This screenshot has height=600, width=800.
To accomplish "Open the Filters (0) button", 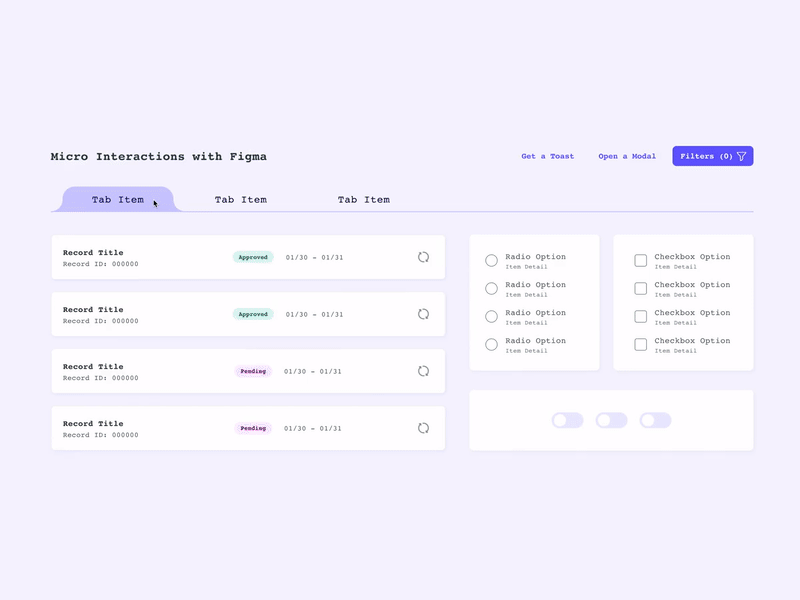I will point(710,156).
